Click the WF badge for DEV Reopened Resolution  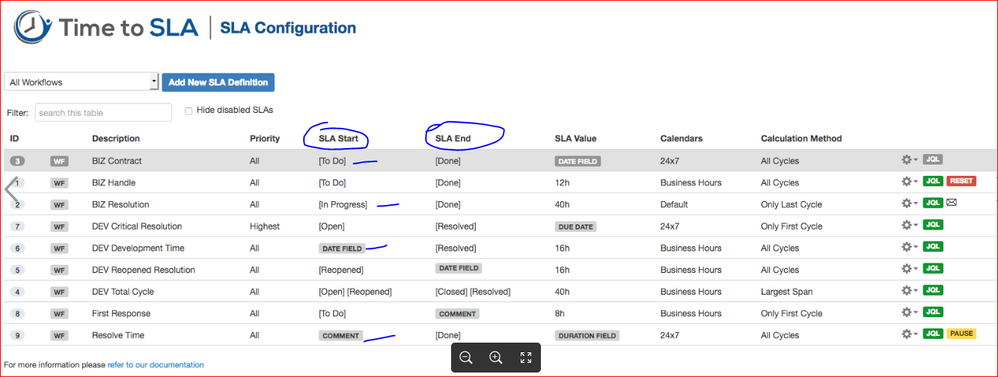59,270
